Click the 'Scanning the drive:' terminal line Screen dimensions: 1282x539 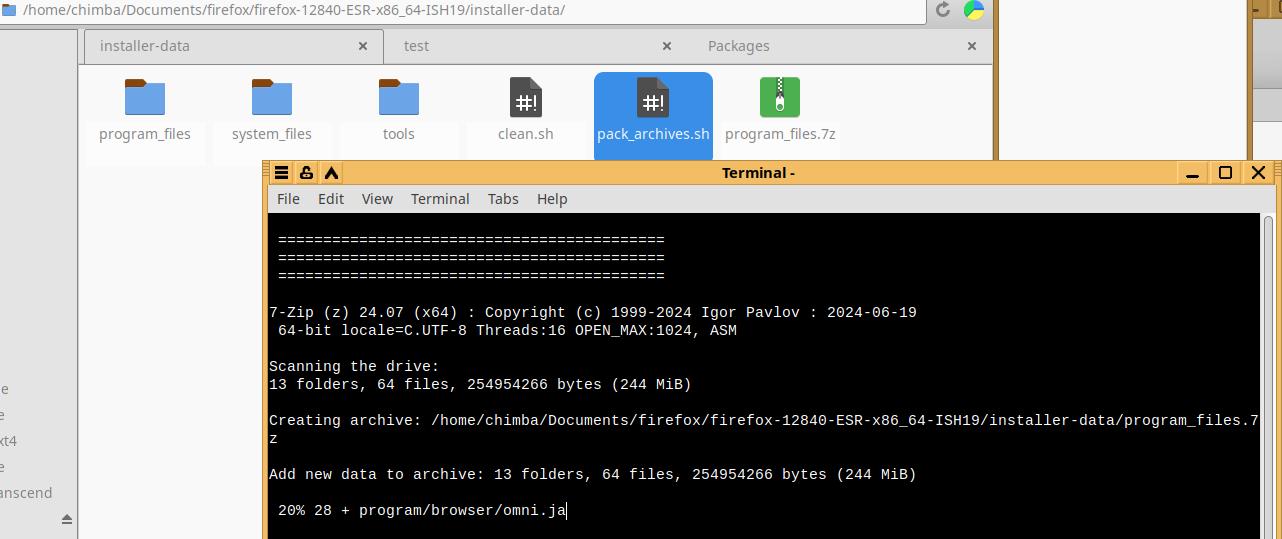[354, 366]
